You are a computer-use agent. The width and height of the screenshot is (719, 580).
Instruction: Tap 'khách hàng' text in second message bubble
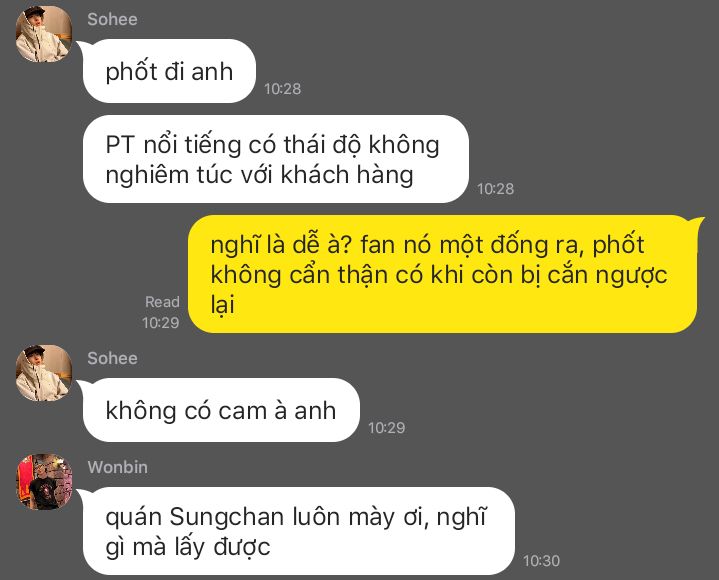point(347,175)
